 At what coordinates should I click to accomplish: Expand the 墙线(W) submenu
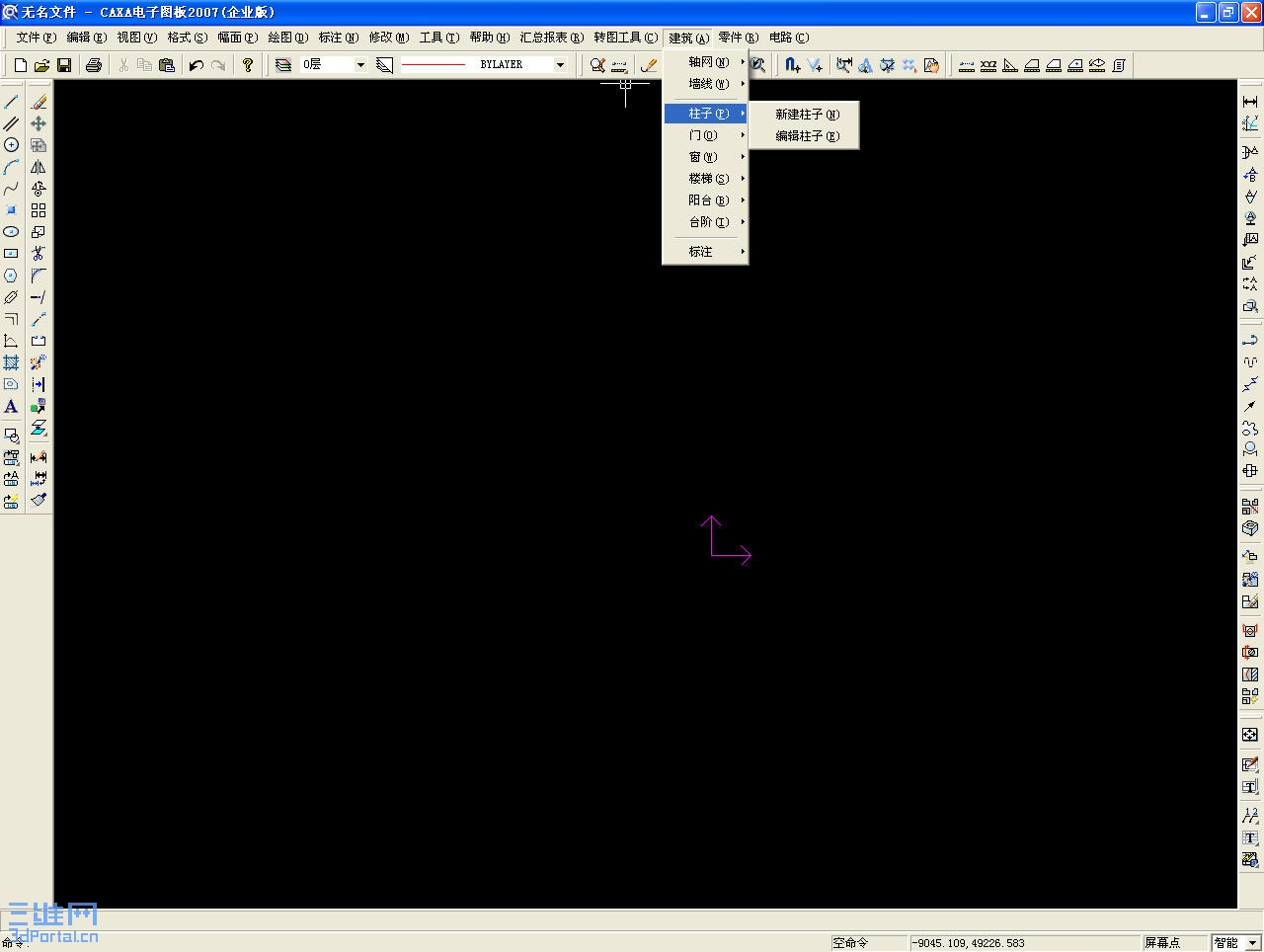pyautogui.click(x=706, y=84)
